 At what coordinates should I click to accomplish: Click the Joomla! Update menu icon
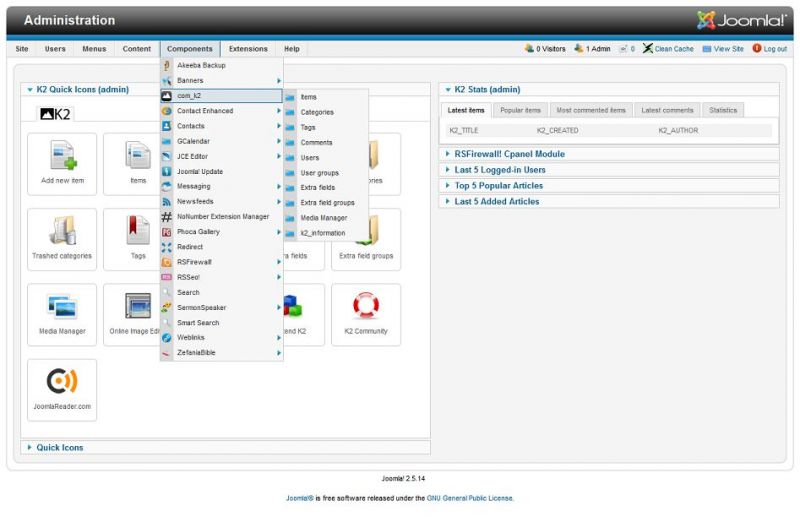[x=166, y=171]
